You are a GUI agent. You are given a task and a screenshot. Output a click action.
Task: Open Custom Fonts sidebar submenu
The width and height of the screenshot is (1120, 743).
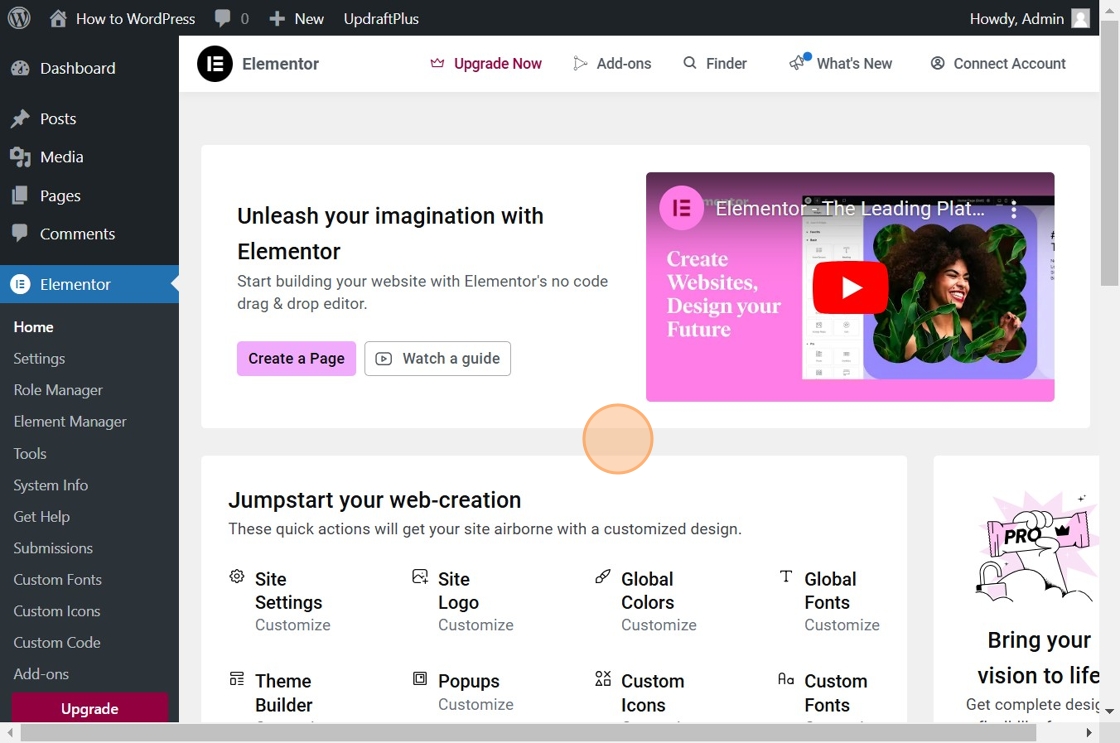point(58,579)
